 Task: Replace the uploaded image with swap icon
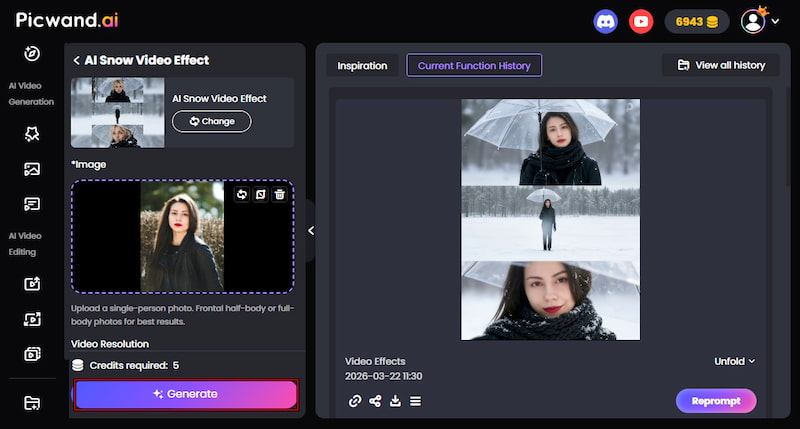coord(242,194)
